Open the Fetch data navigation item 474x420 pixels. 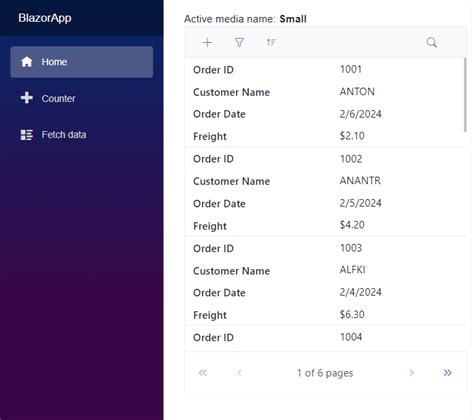point(82,135)
